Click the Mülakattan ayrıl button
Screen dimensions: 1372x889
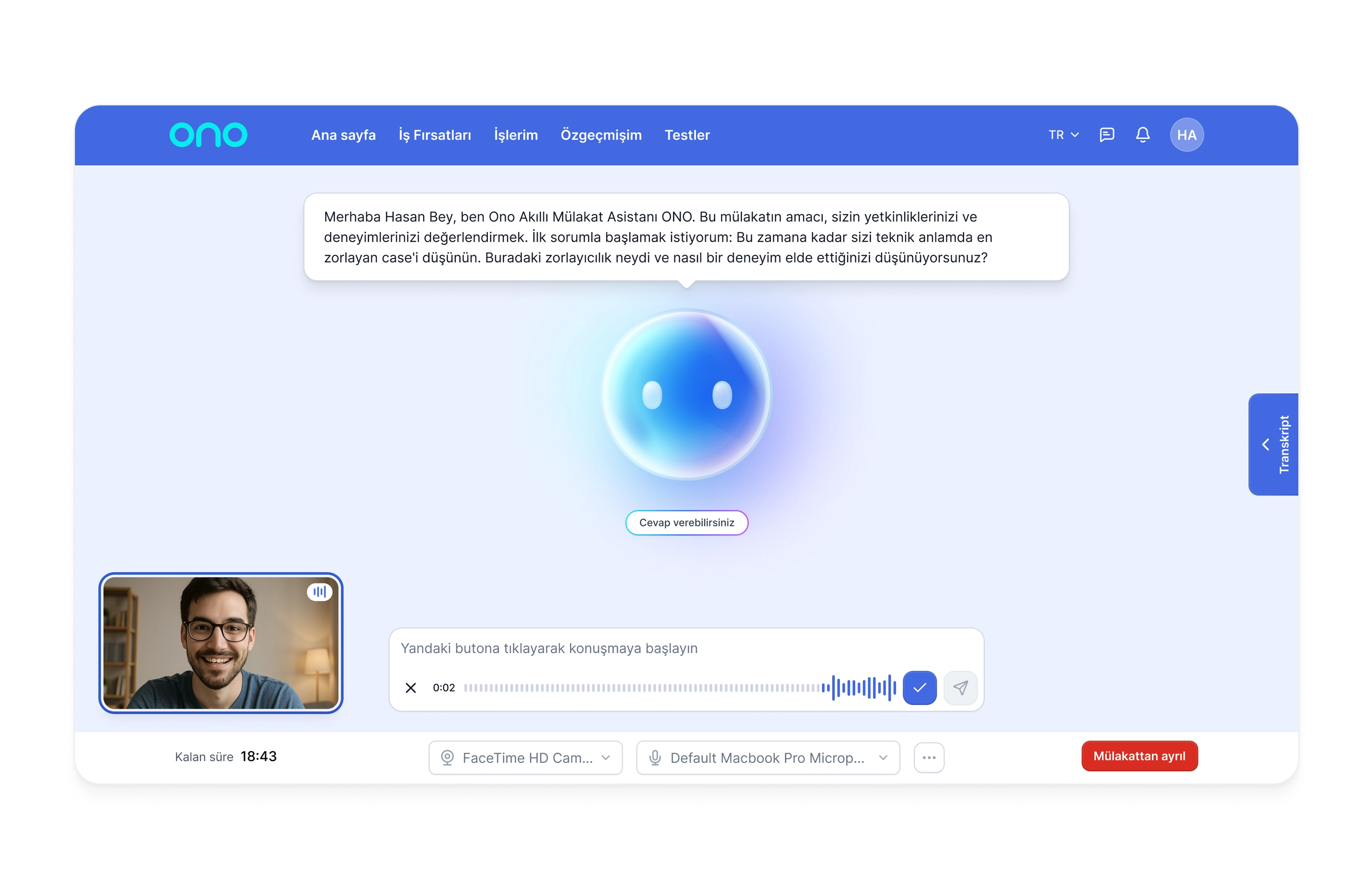pyautogui.click(x=1139, y=756)
